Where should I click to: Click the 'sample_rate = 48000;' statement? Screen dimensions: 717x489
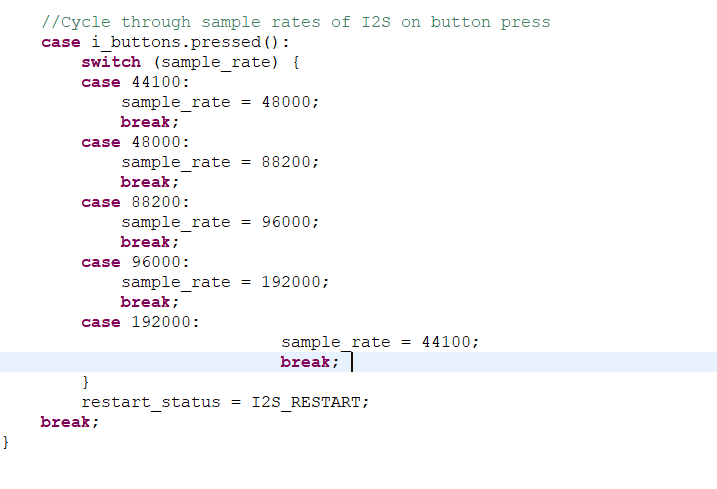pos(220,102)
